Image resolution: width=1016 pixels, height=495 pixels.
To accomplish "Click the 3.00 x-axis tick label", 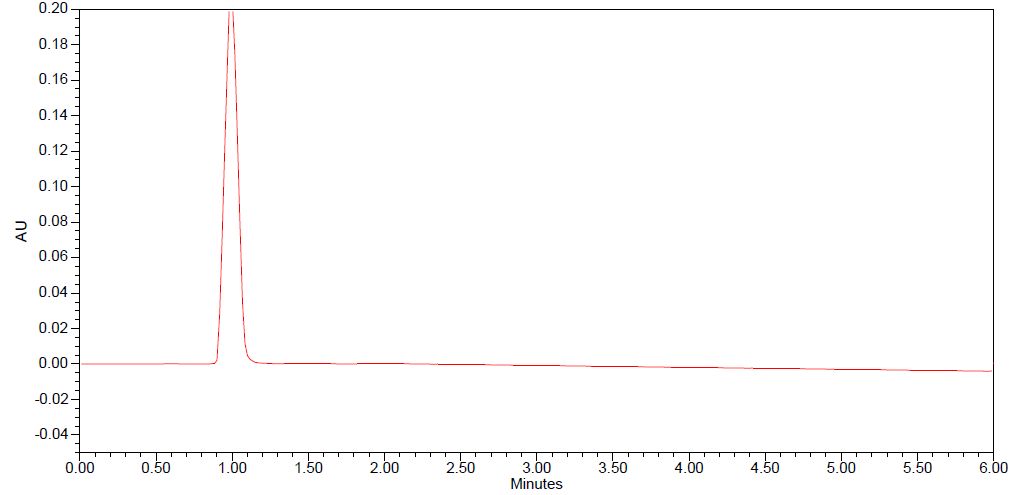I will tap(536, 468).
